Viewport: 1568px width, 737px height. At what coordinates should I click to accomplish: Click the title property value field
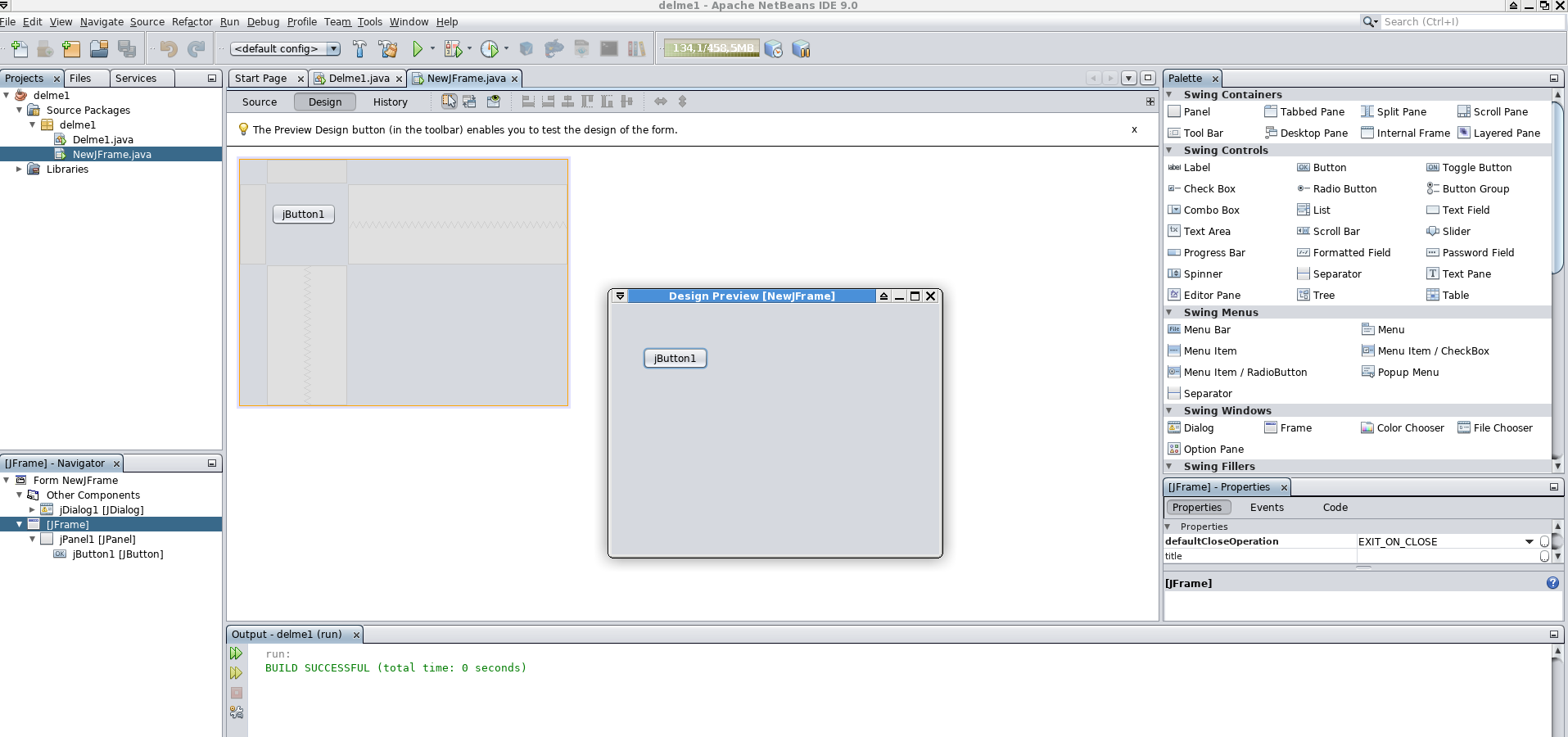1447,556
